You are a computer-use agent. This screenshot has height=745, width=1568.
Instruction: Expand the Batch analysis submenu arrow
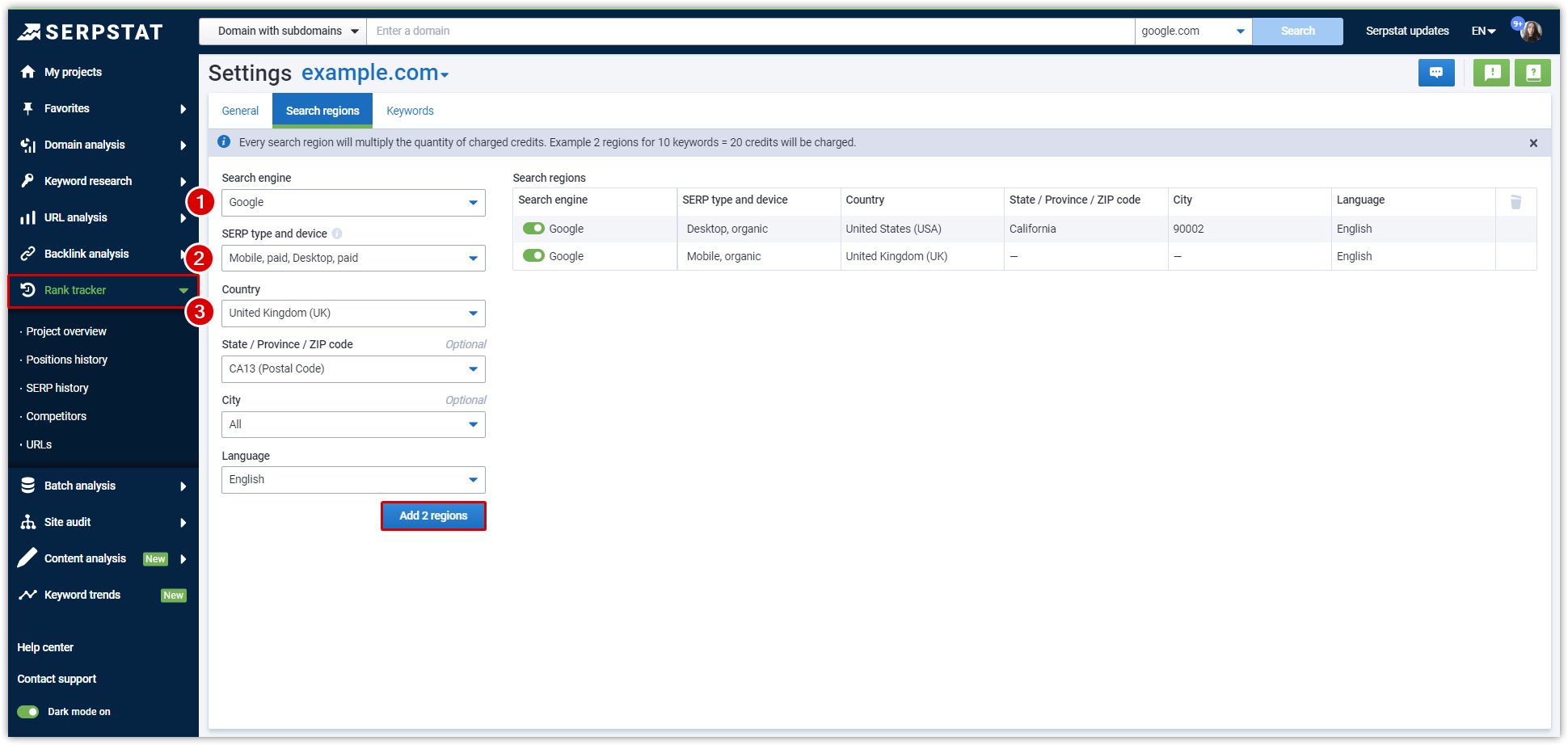pyautogui.click(x=183, y=486)
